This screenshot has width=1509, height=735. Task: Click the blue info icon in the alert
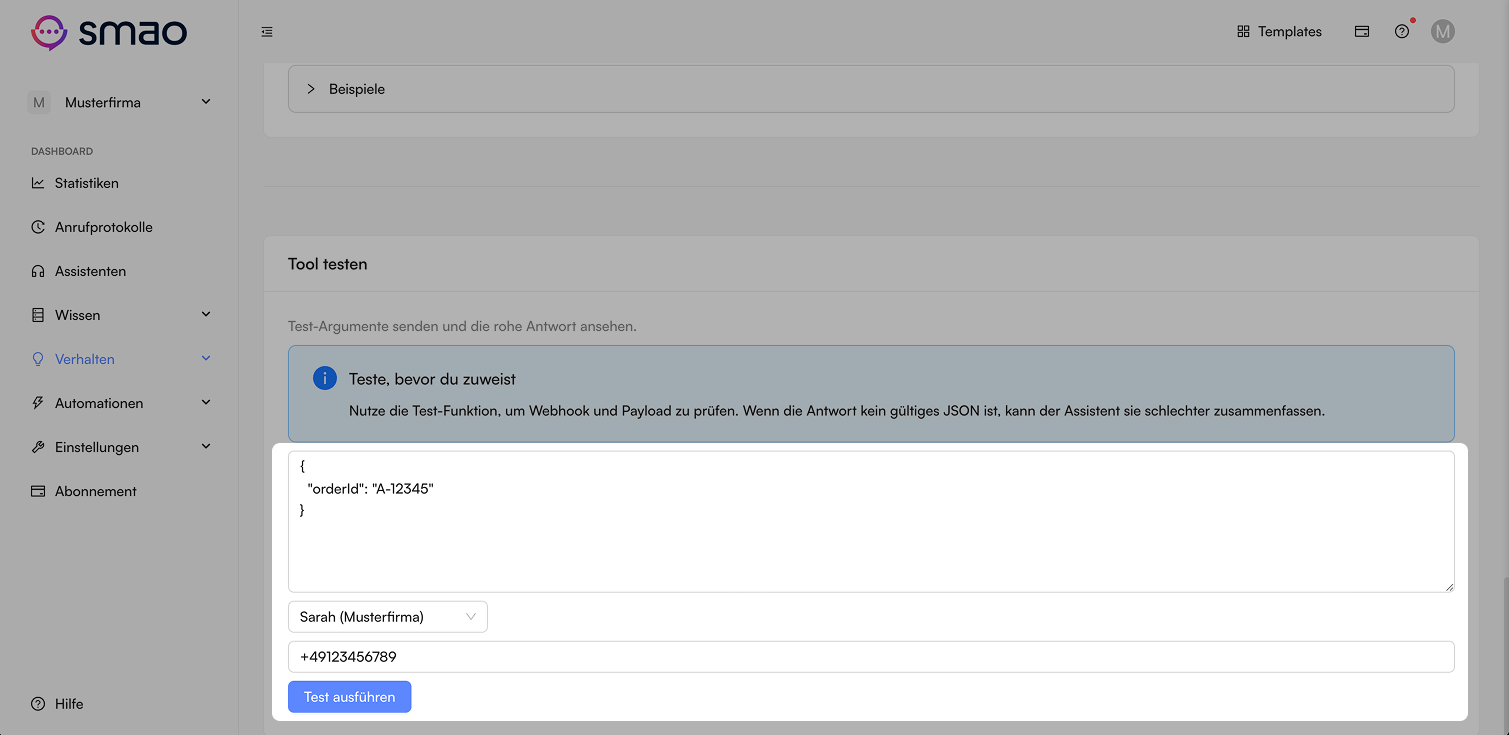pyautogui.click(x=324, y=379)
